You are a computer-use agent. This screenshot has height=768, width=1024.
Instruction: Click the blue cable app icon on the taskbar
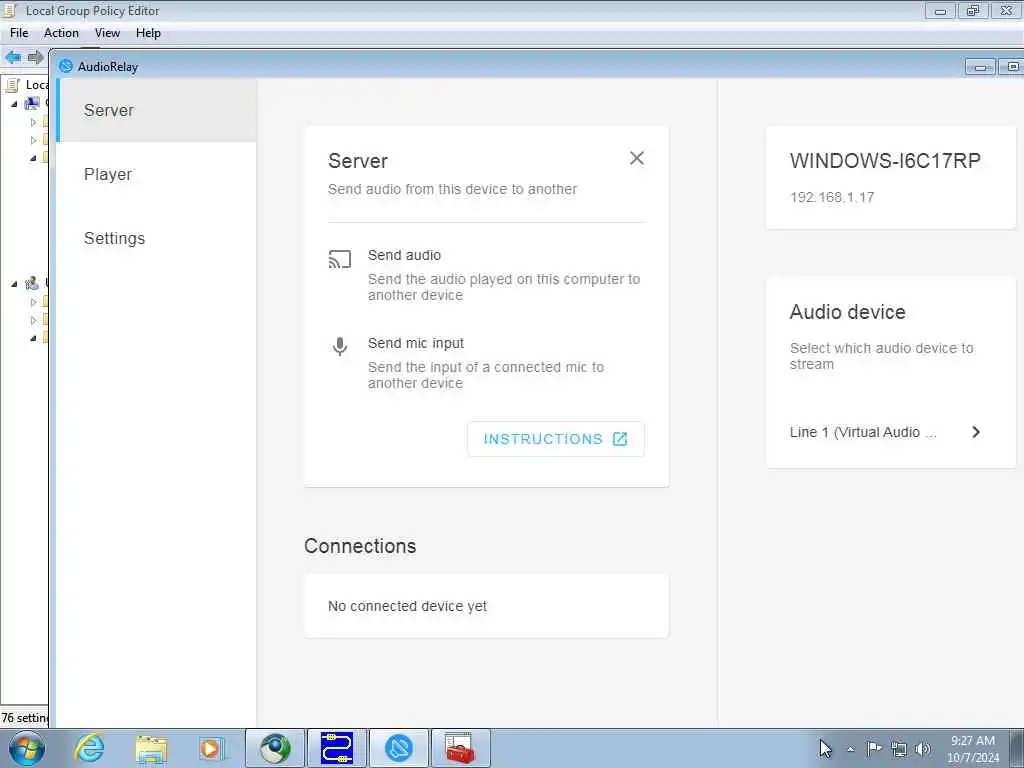pos(337,748)
